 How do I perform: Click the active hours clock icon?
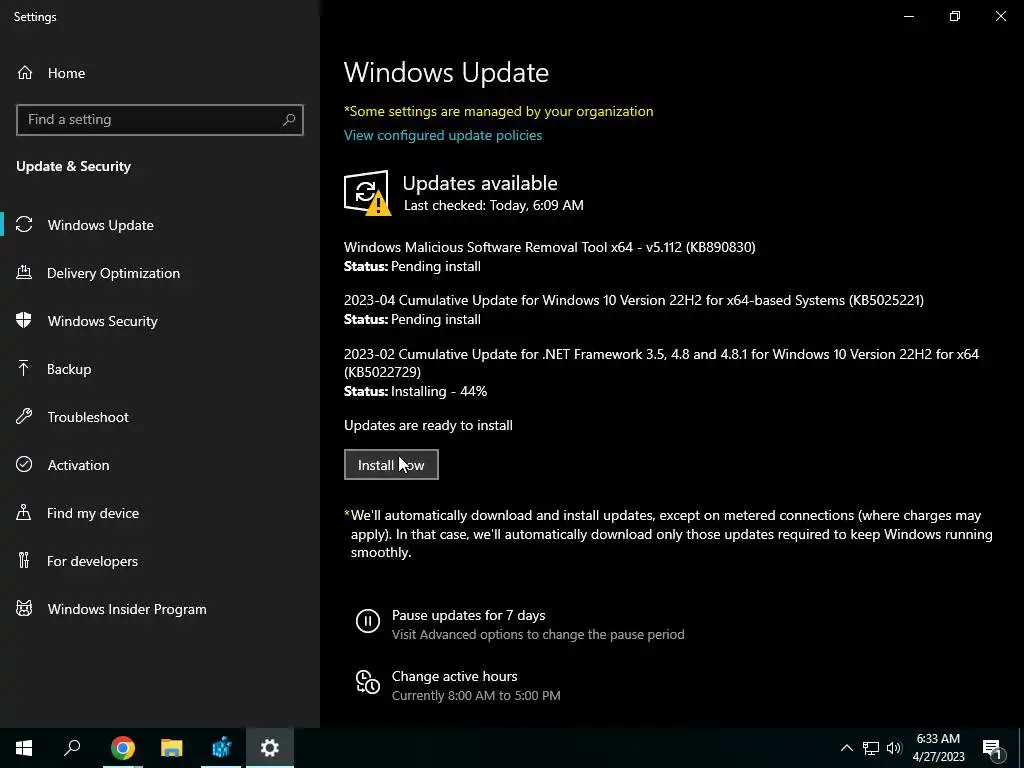[x=368, y=682]
